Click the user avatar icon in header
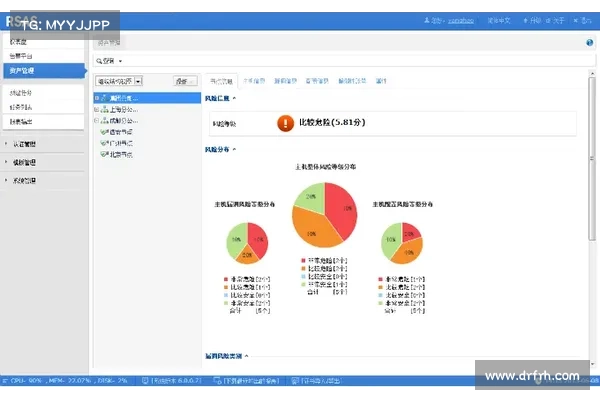600x400 pixels. 428,20
